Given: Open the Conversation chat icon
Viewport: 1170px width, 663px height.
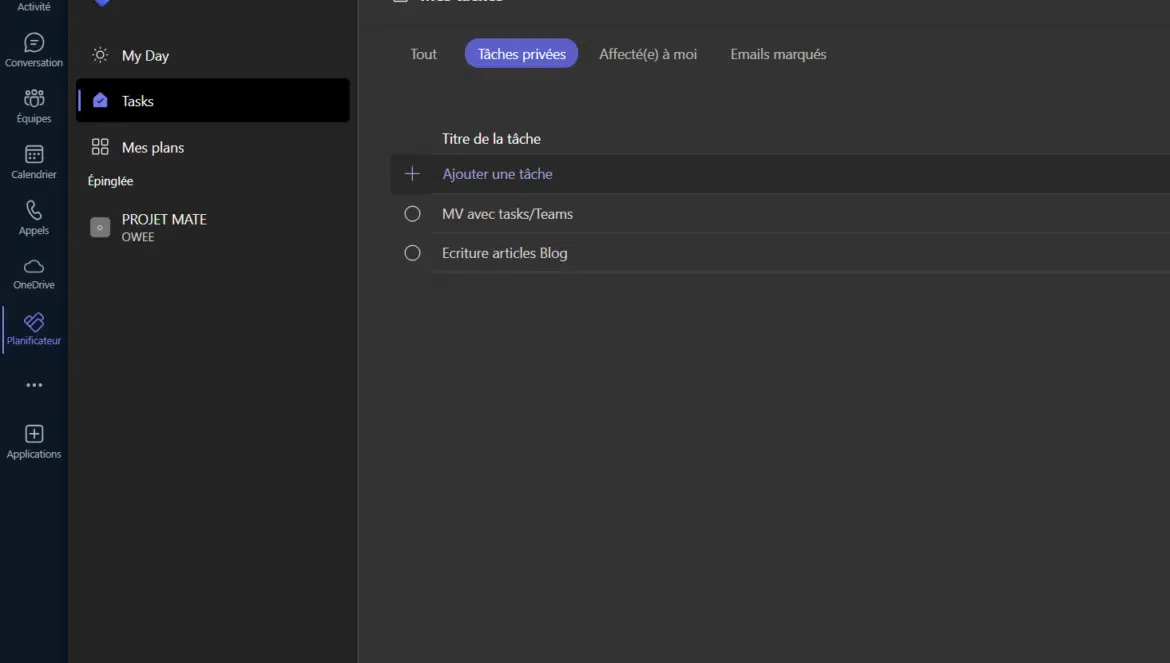Looking at the screenshot, I should [34, 43].
